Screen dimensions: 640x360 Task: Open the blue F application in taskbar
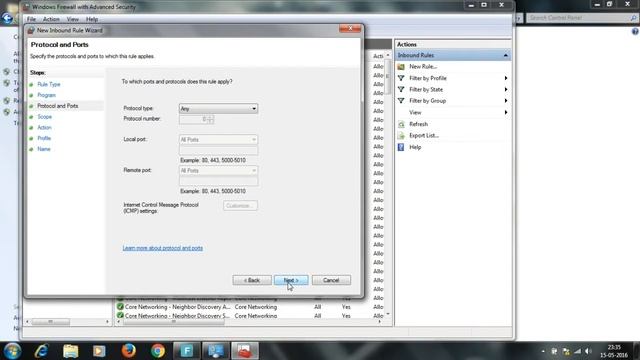[x=187, y=351]
